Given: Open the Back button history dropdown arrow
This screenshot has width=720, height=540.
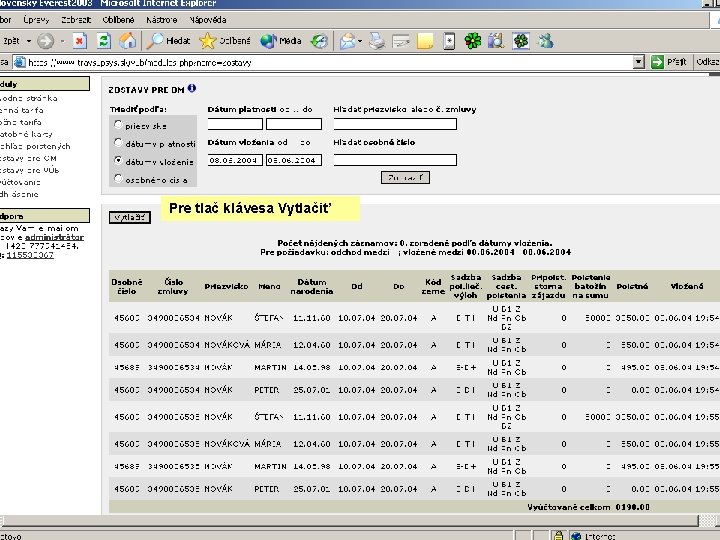Looking at the screenshot, I should [x=29, y=41].
